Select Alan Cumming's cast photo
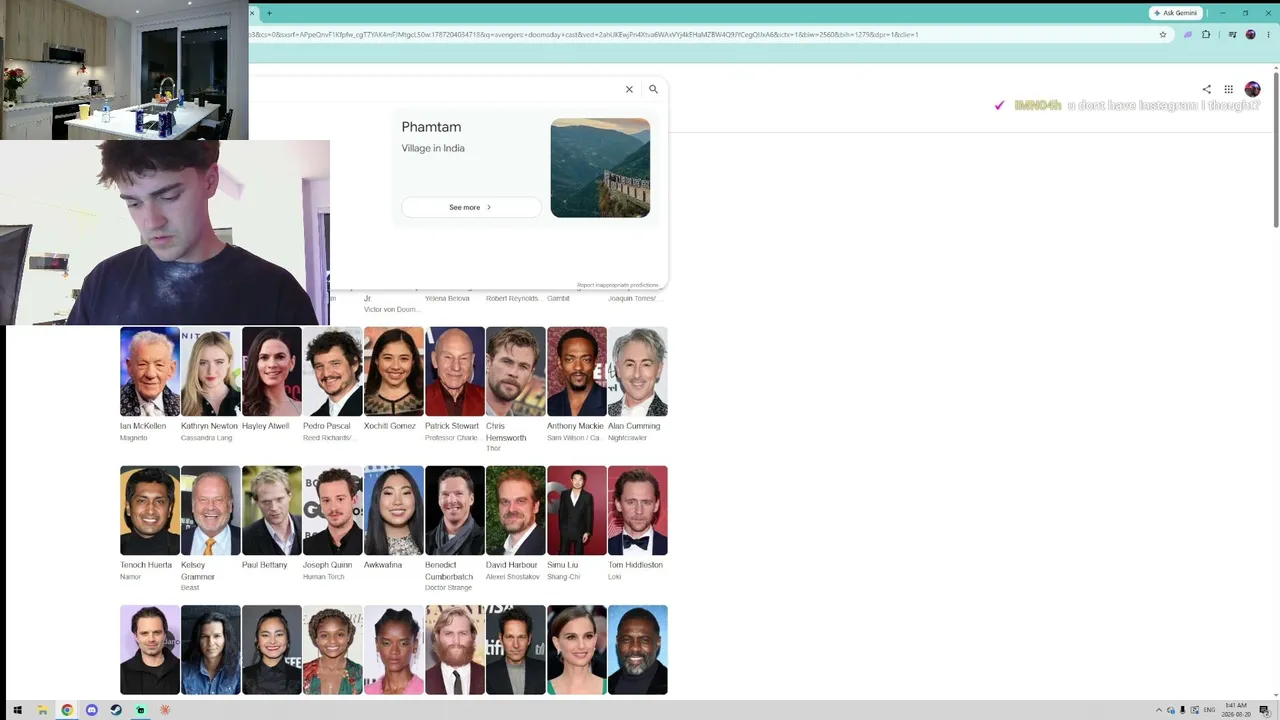Viewport: 1280px width, 720px height. (638, 371)
